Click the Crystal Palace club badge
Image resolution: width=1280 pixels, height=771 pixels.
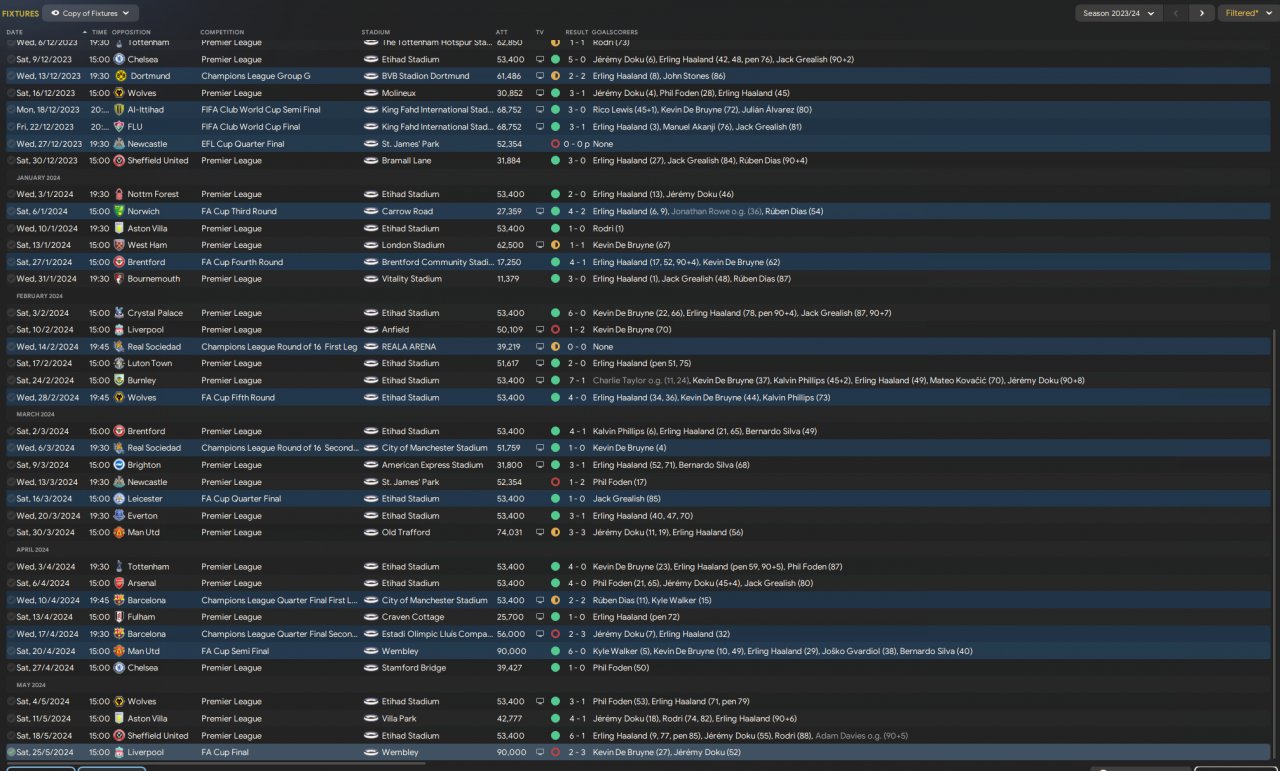pos(119,313)
